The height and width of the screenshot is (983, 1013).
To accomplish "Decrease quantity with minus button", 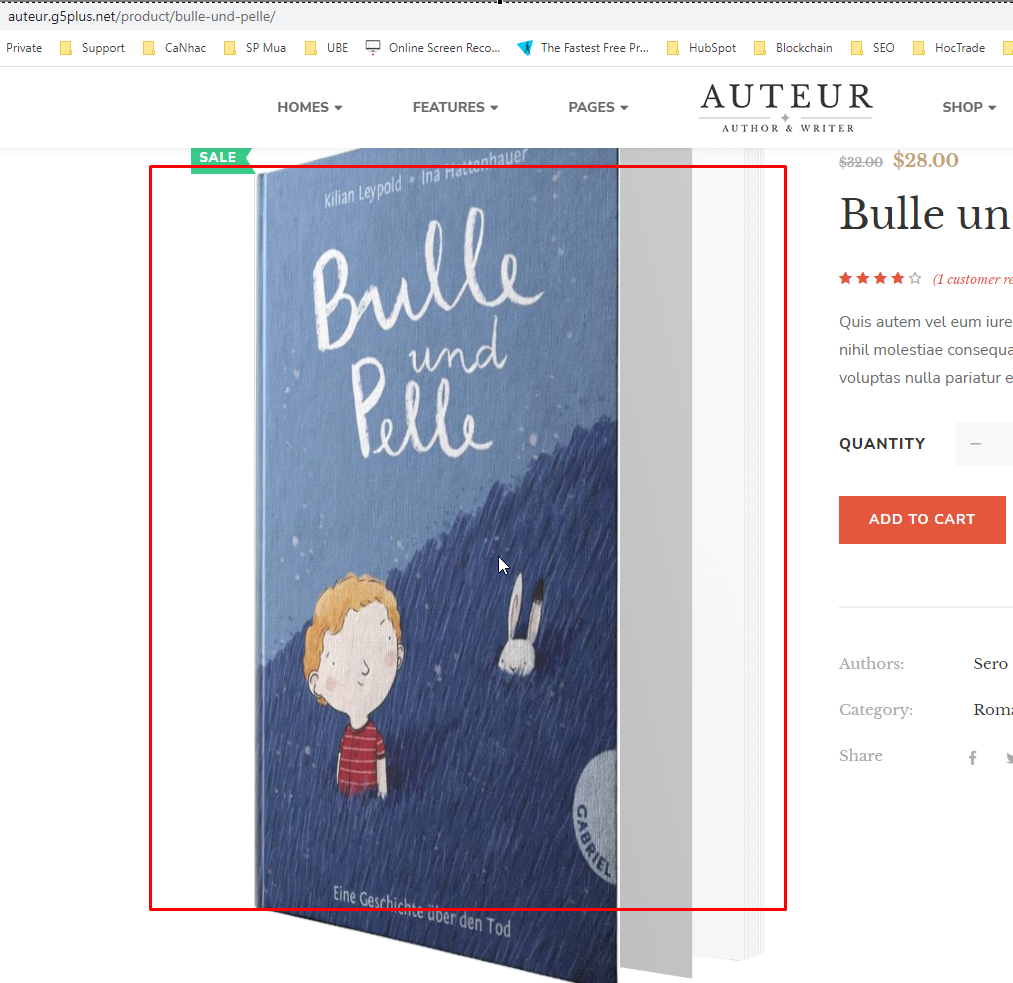I will (976, 444).
